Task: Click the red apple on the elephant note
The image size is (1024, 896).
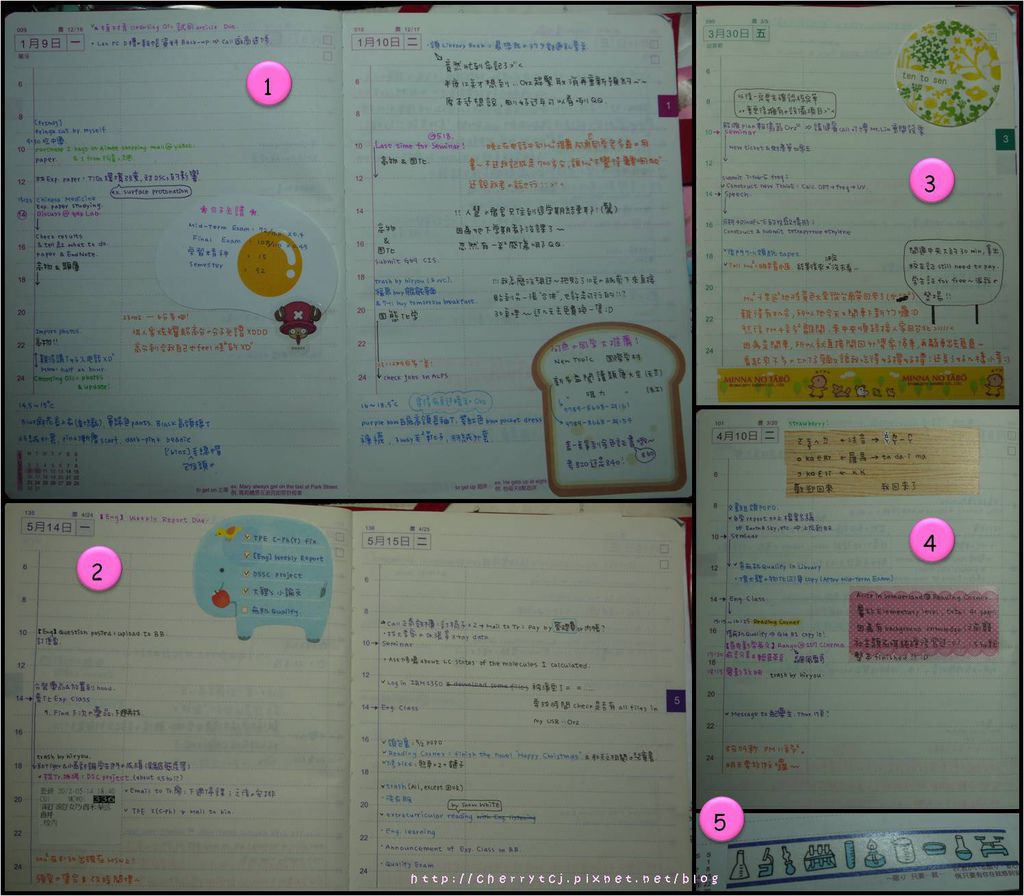Action: 221,598
